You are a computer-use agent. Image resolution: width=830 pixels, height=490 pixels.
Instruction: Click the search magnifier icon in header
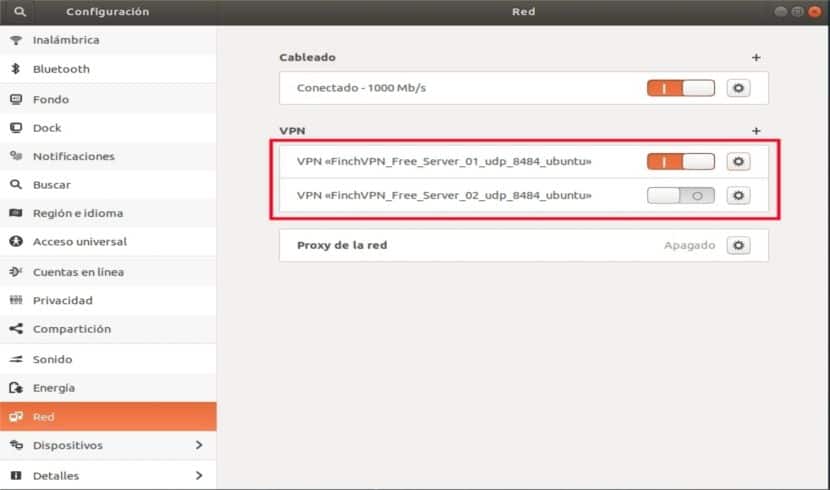pyautogui.click(x=20, y=11)
